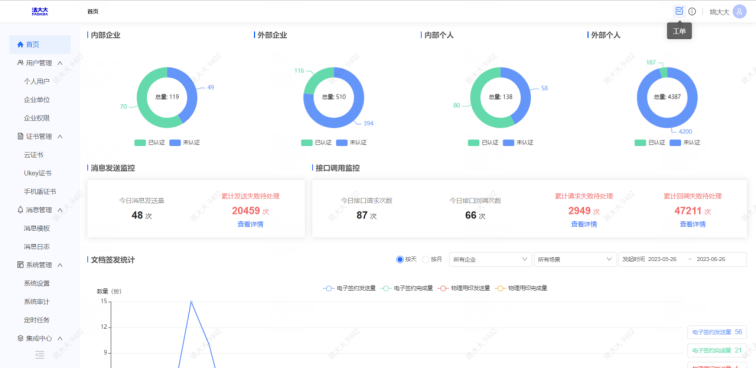756x368 pixels.
Task: Click the Fadada logo
Action: [x=40, y=12]
